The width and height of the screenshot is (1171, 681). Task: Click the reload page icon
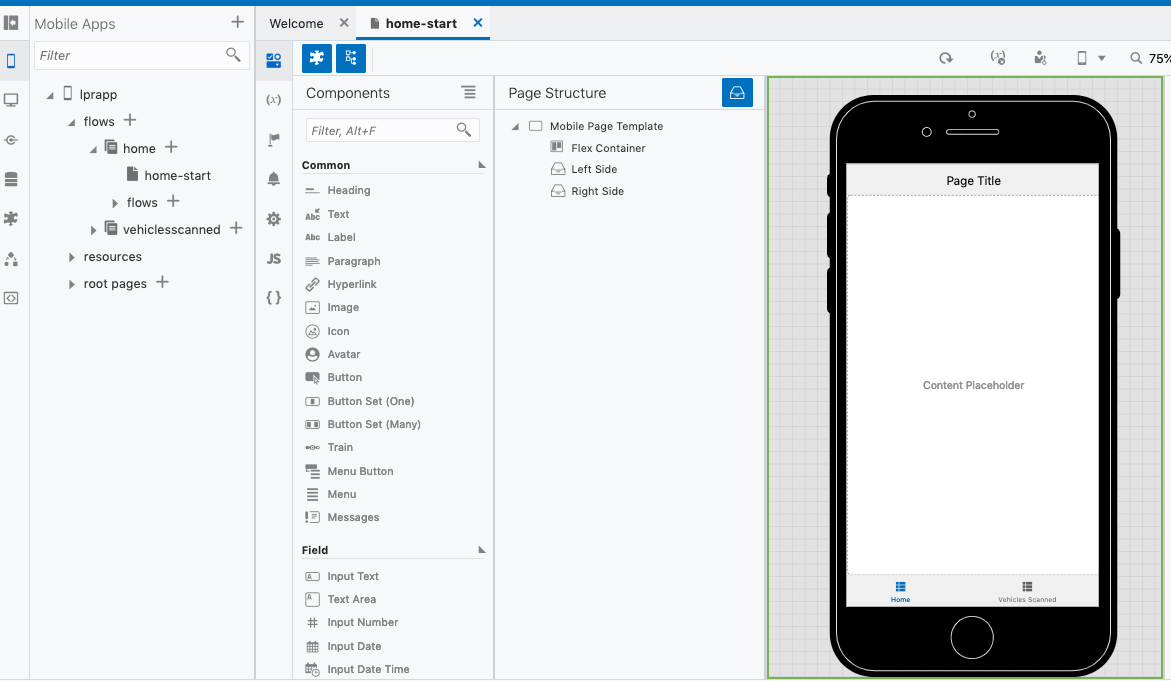[945, 58]
